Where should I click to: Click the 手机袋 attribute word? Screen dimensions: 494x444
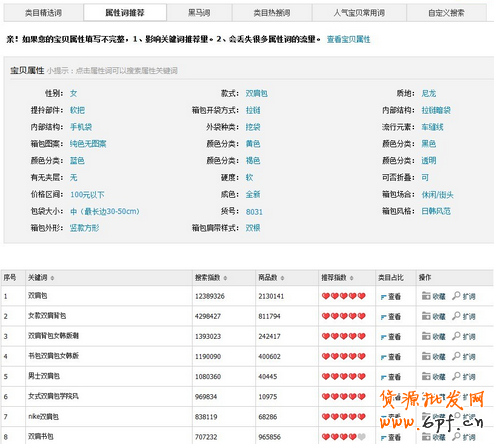(x=81, y=127)
